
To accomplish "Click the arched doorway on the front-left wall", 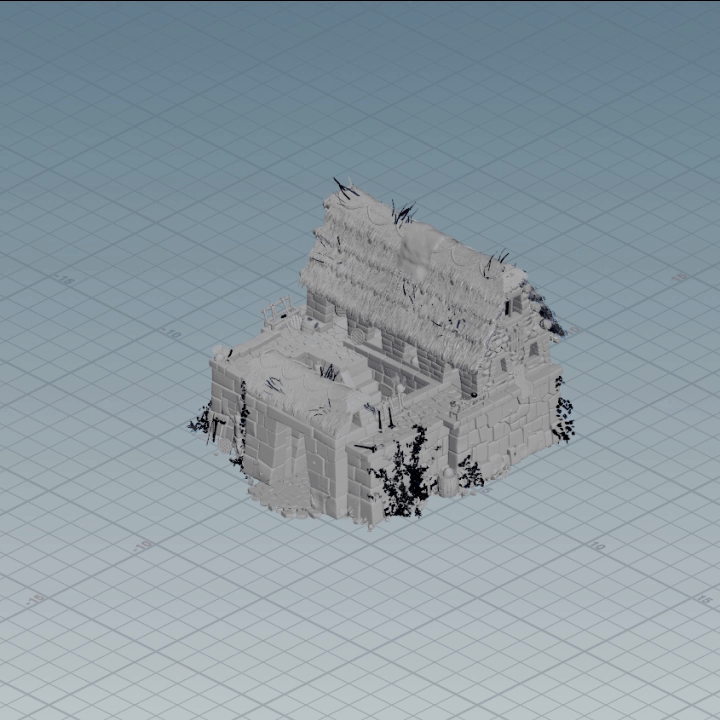I will pyautogui.click(x=296, y=460).
